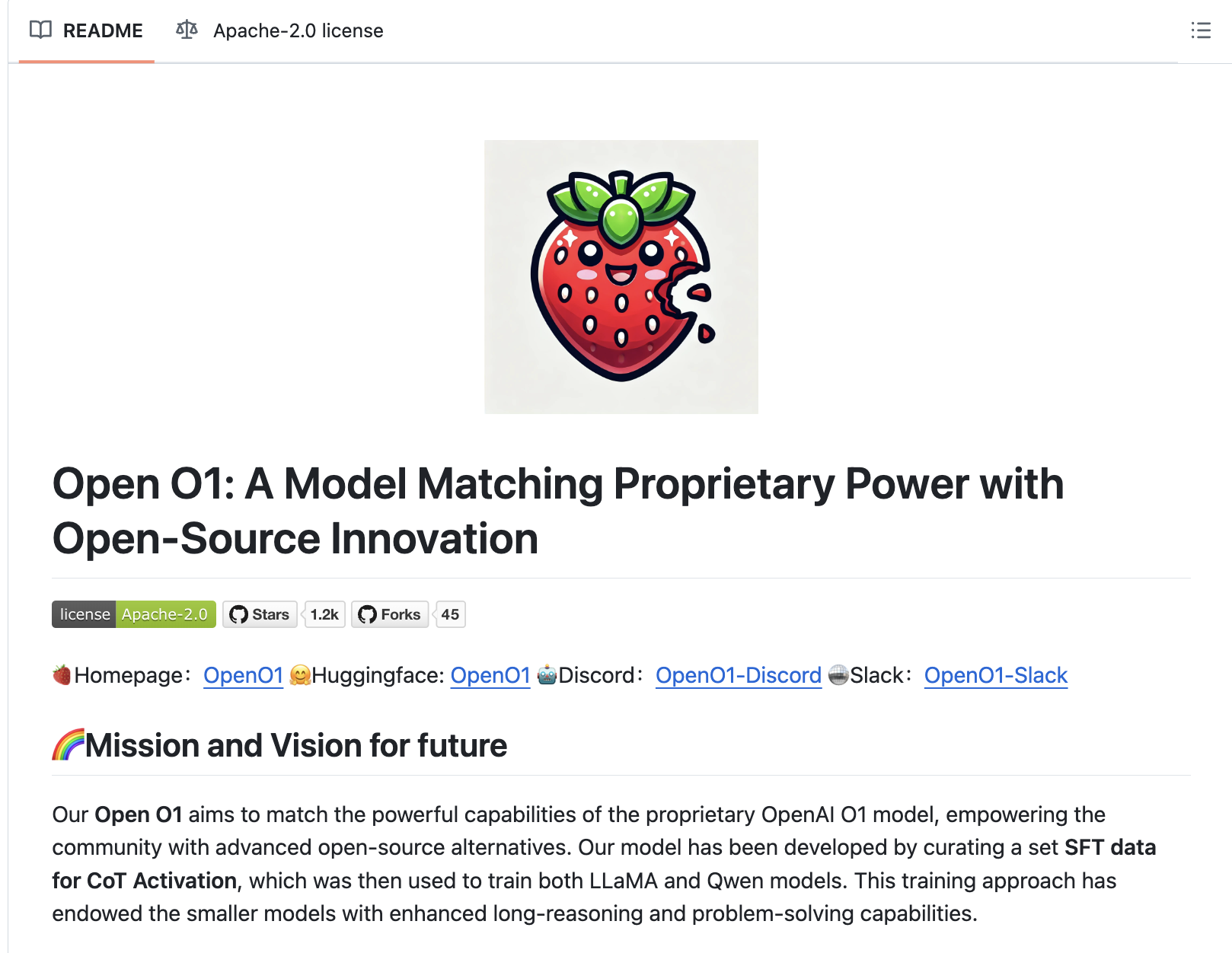Viewport: 1232px width, 953px height.
Task: Click the balance scale license icon
Action: point(187,30)
